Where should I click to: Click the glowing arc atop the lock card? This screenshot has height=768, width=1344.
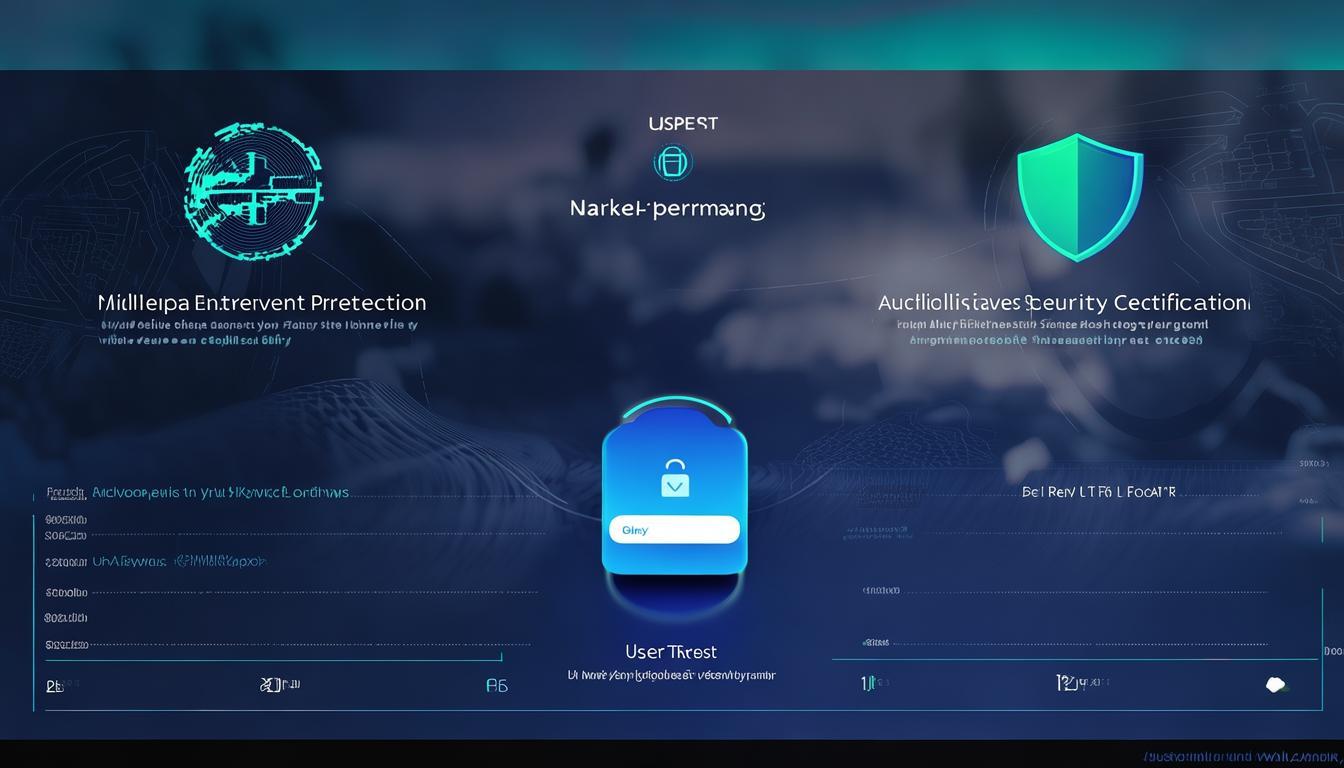coord(674,405)
